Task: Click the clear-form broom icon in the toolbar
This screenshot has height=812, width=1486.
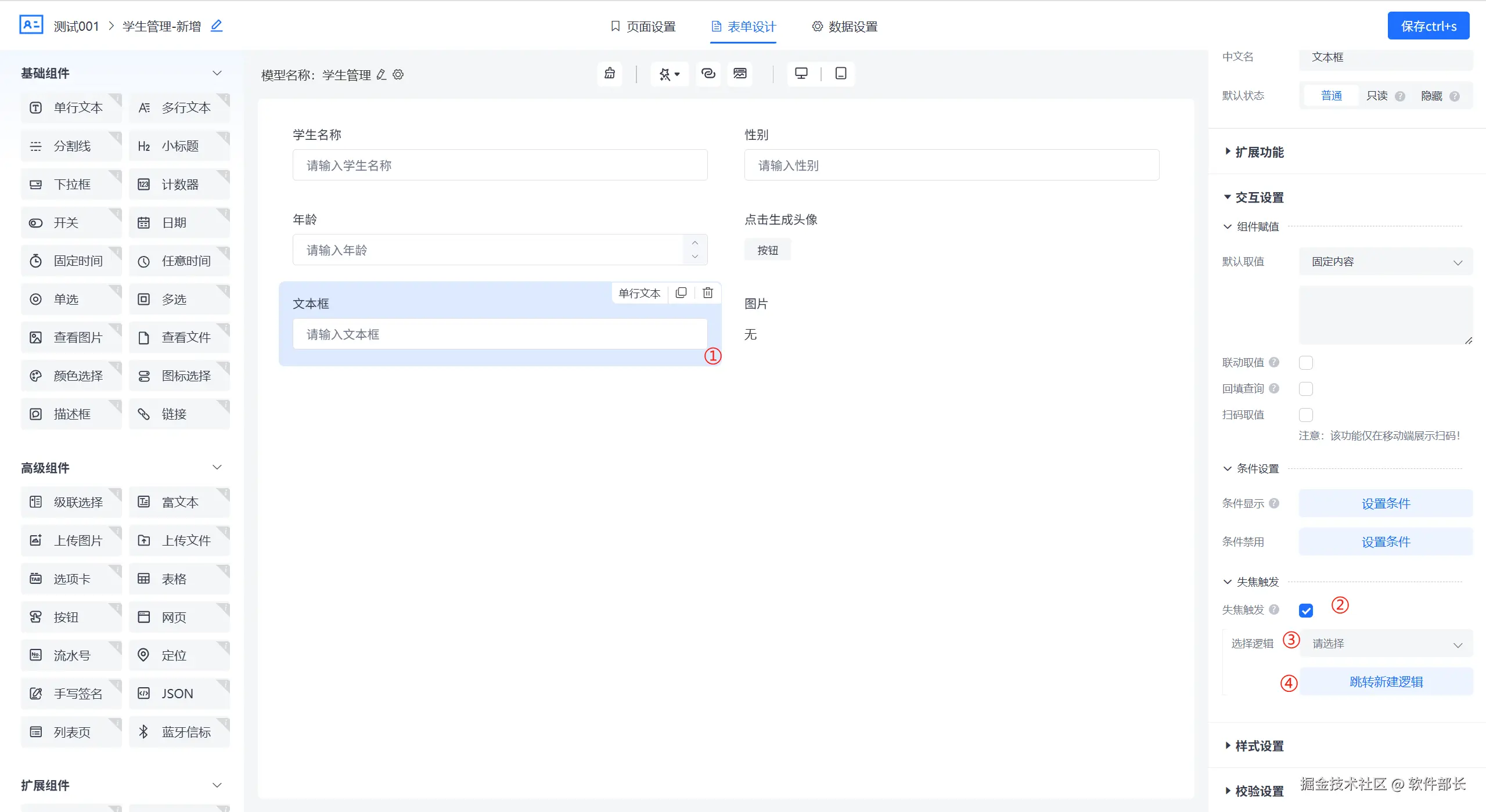Action: coord(609,74)
